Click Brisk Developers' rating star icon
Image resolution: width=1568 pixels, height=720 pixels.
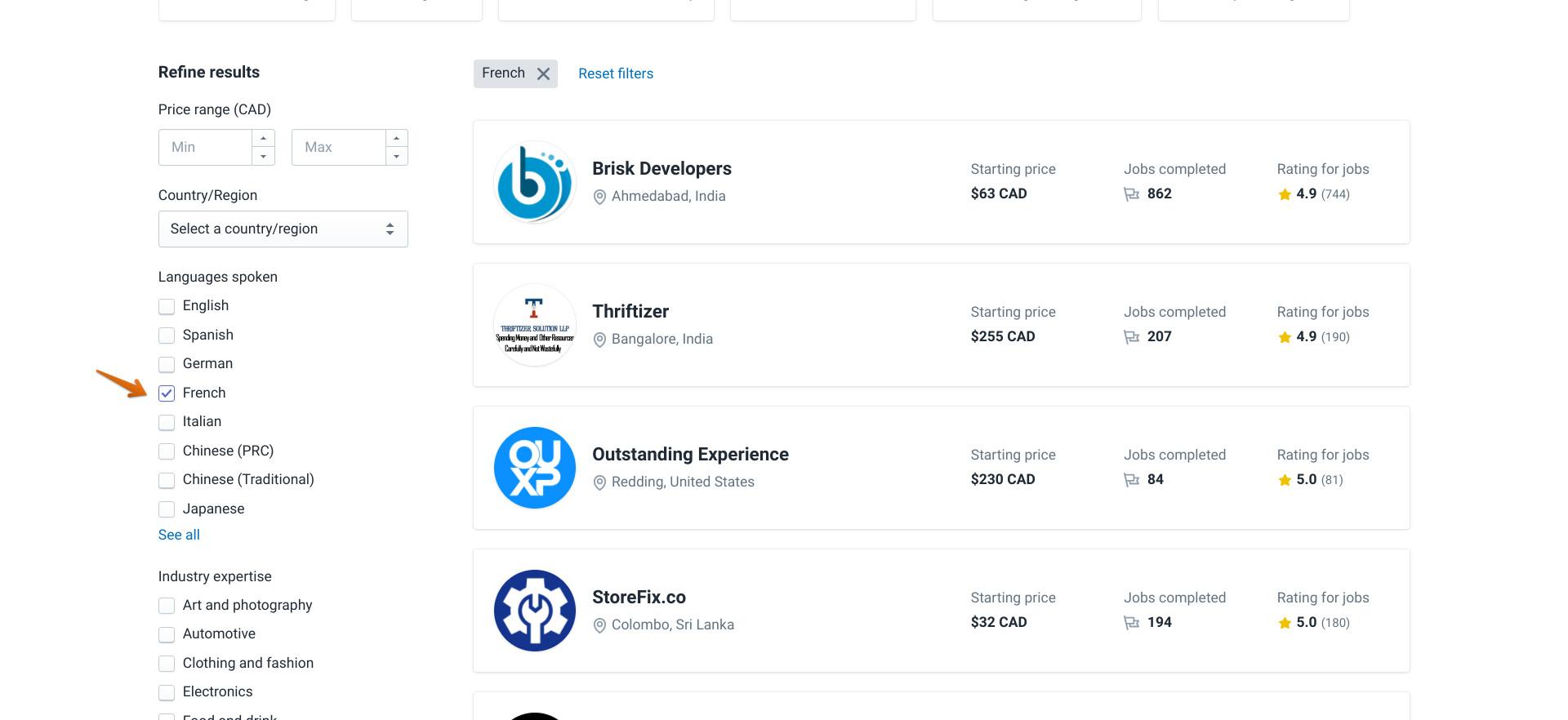1285,194
